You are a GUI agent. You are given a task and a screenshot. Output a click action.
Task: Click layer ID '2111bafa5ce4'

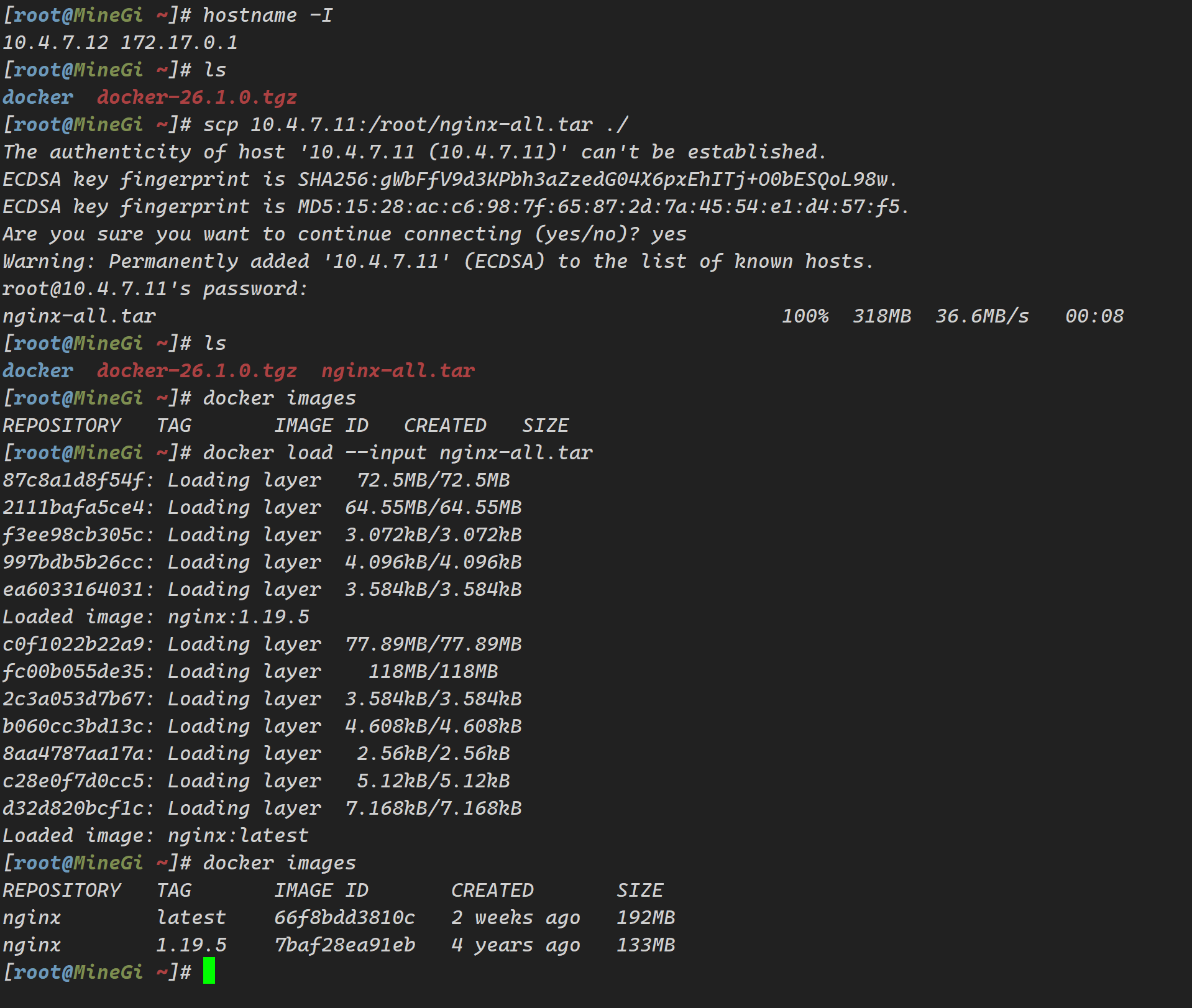(73, 507)
